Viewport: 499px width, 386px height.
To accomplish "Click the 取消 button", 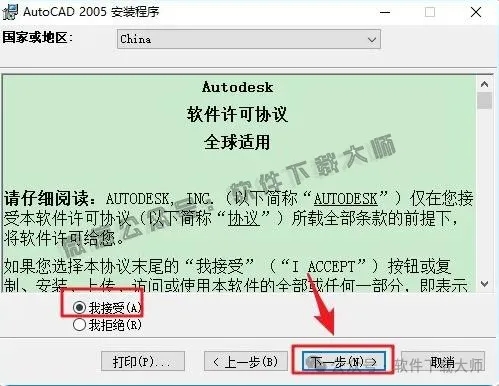I will point(442,361).
